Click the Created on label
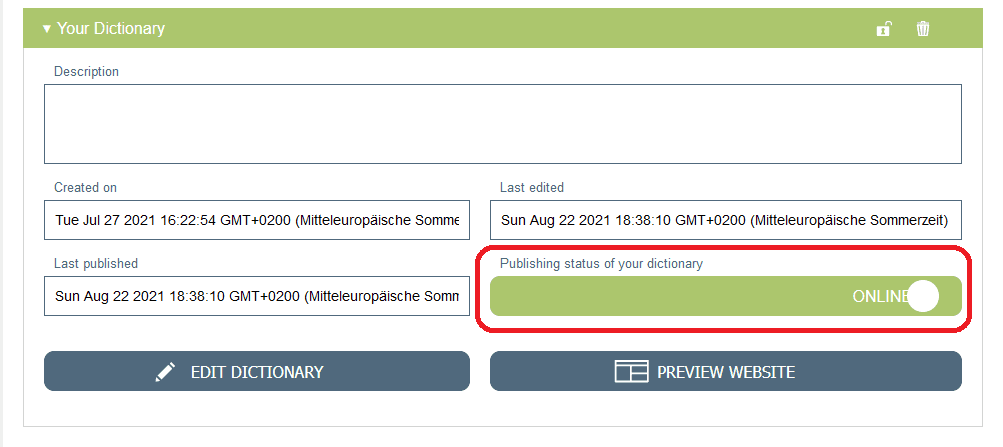The width and height of the screenshot is (1003, 447). (86, 187)
